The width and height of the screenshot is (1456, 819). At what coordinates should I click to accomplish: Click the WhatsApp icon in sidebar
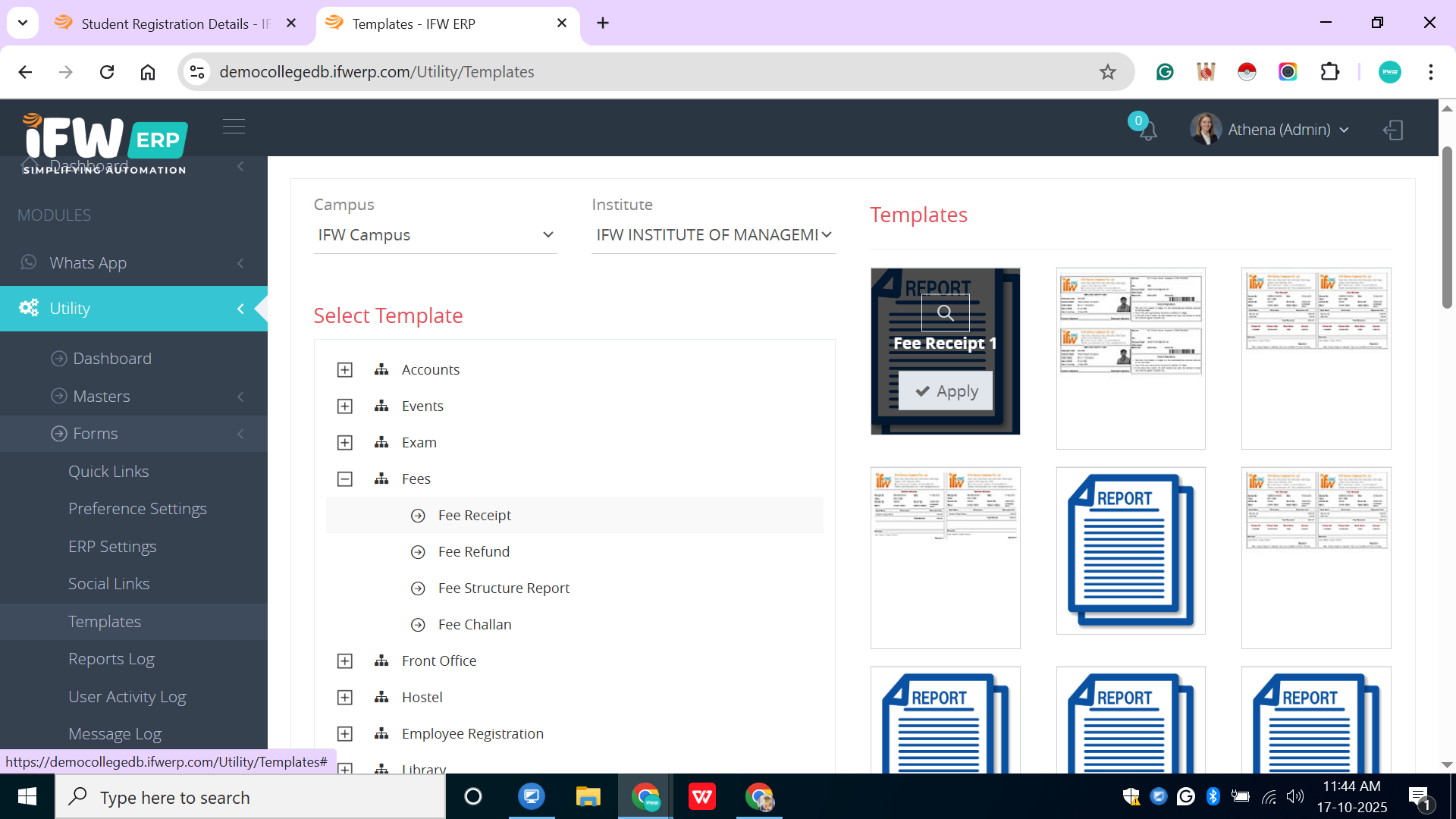coord(29,262)
